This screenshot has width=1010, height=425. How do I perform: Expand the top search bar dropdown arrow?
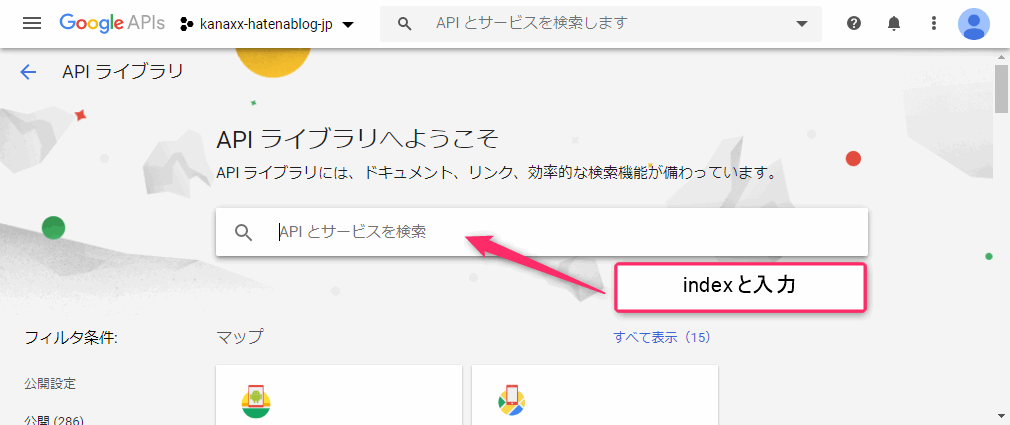(x=802, y=24)
